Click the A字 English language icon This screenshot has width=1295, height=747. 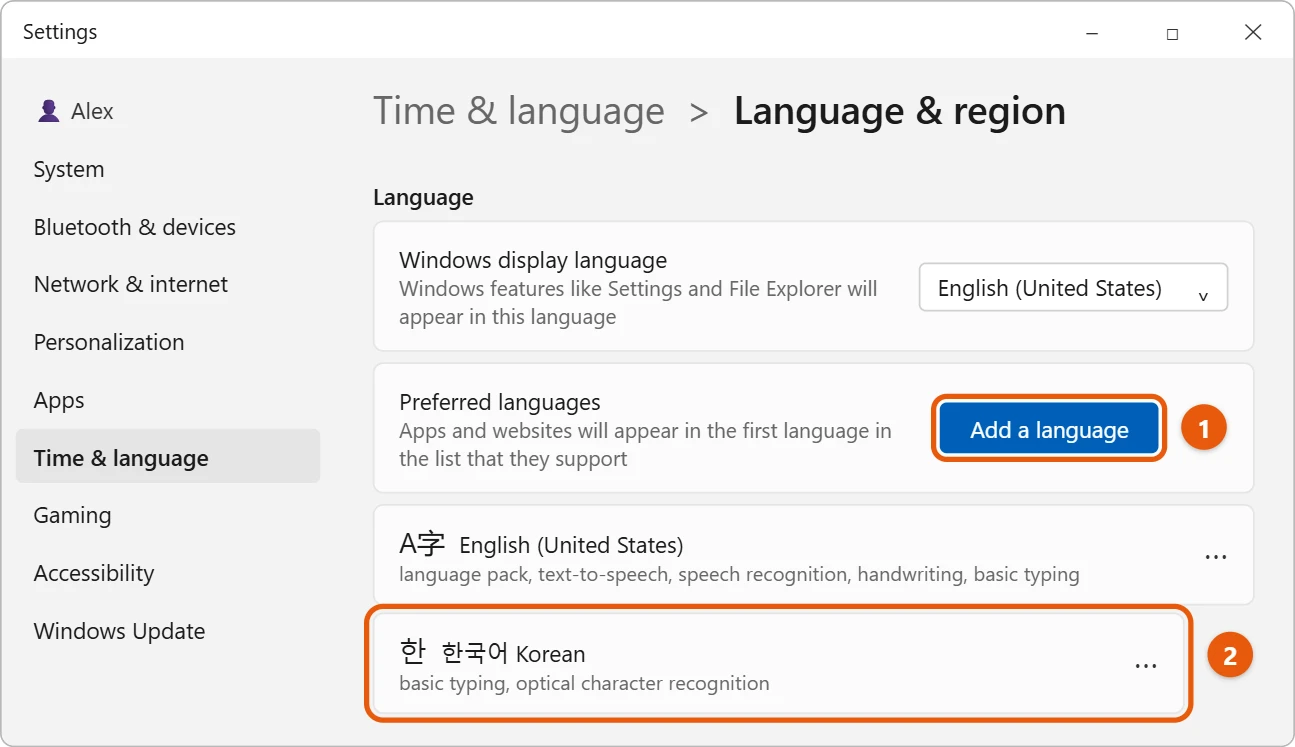(422, 544)
